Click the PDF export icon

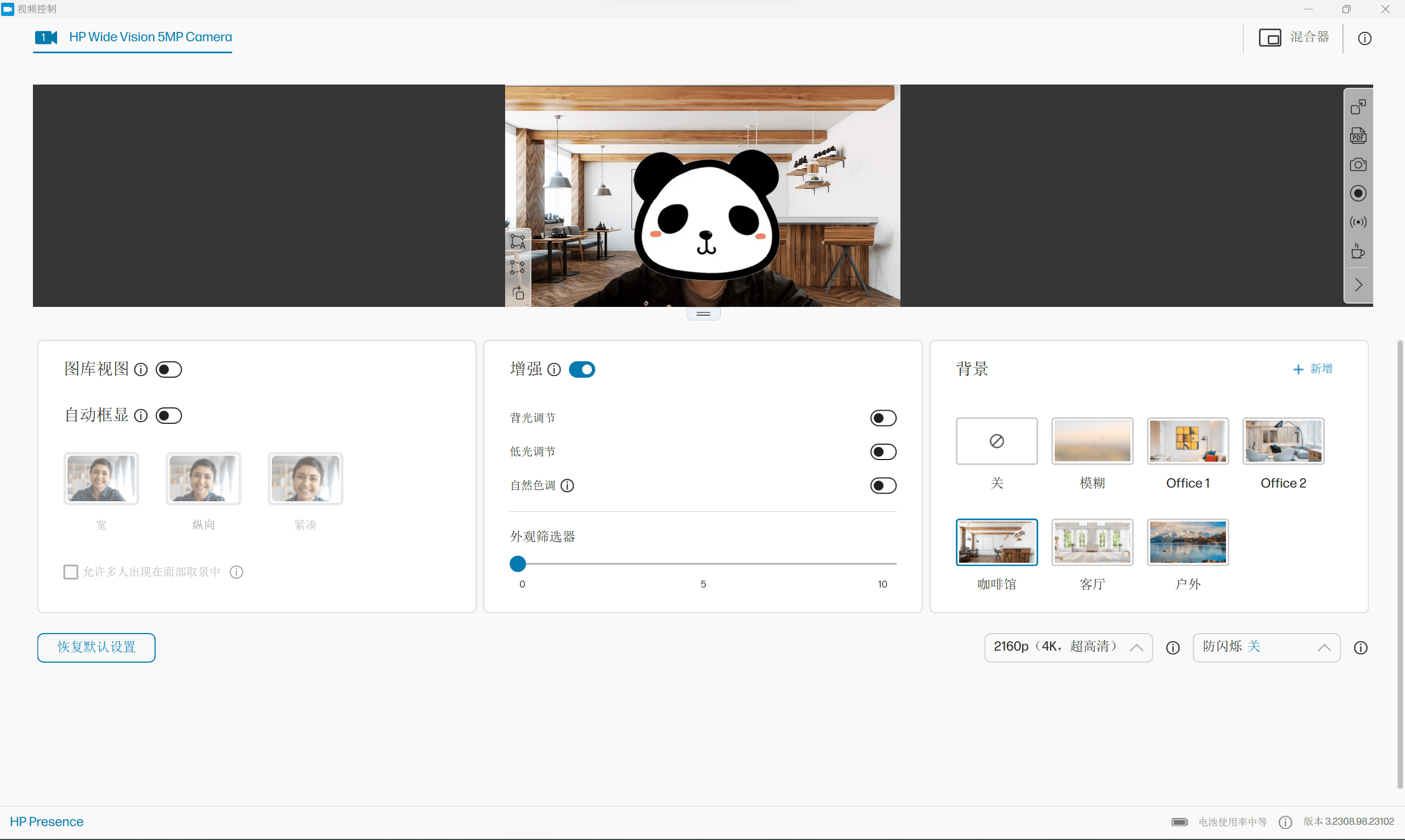[x=1358, y=136]
